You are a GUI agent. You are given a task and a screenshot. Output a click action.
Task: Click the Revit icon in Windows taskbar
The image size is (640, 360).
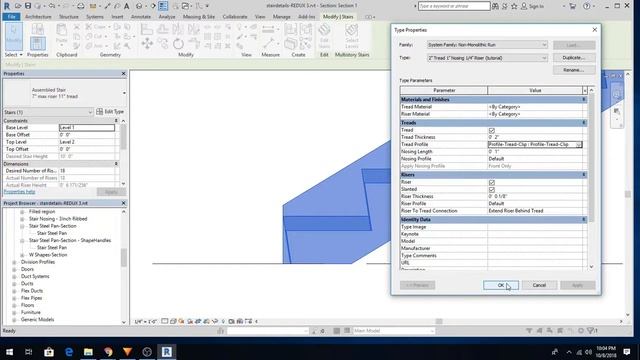tap(167, 351)
